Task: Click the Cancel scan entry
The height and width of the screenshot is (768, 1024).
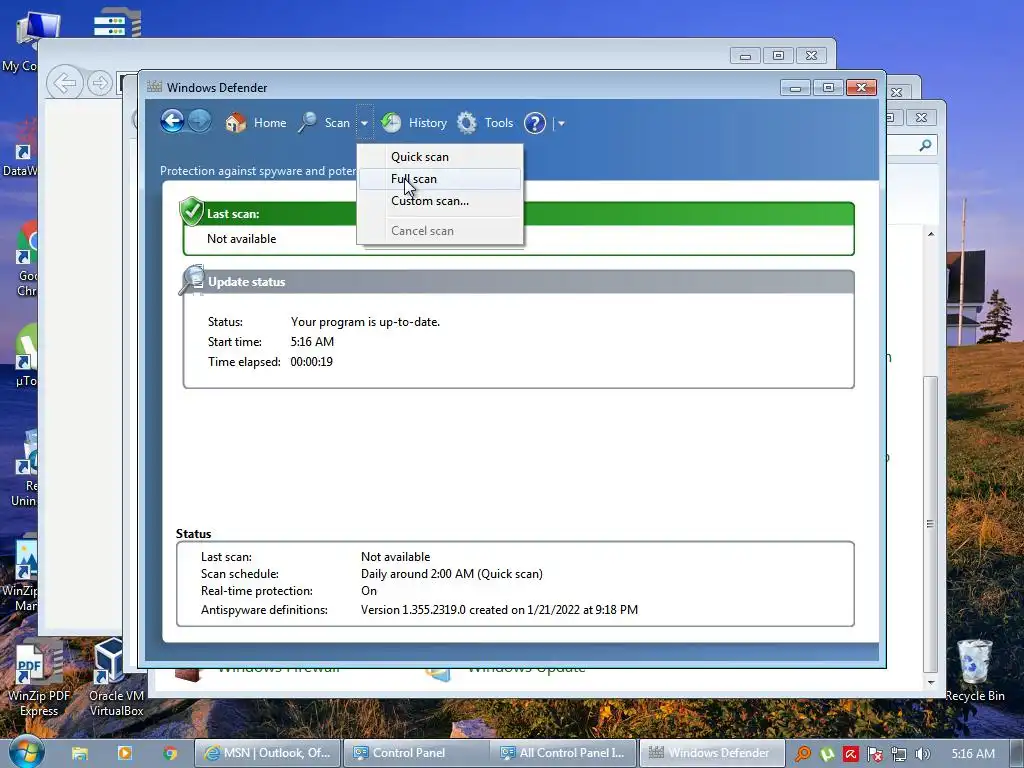Action: pyautogui.click(x=440, y=231)
